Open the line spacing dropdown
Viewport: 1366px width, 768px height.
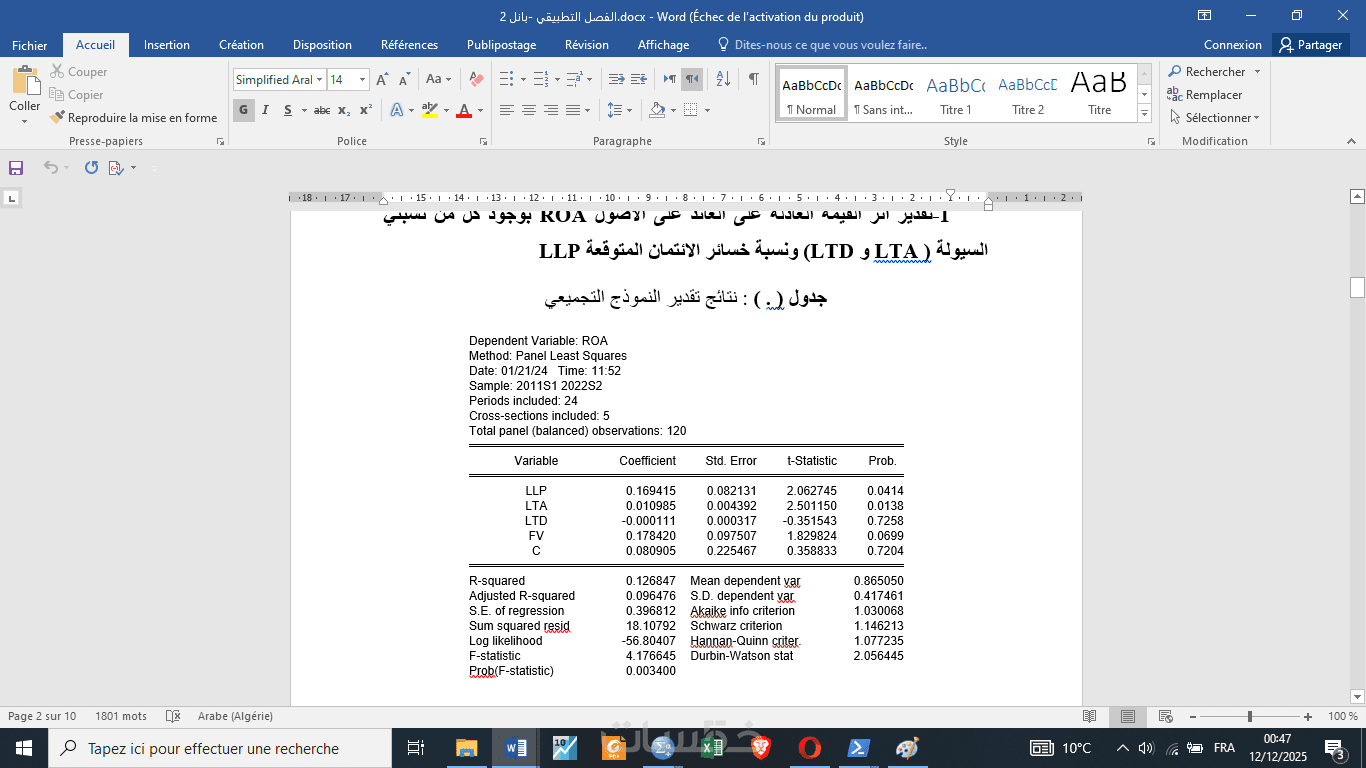click(x=620, y=110)
